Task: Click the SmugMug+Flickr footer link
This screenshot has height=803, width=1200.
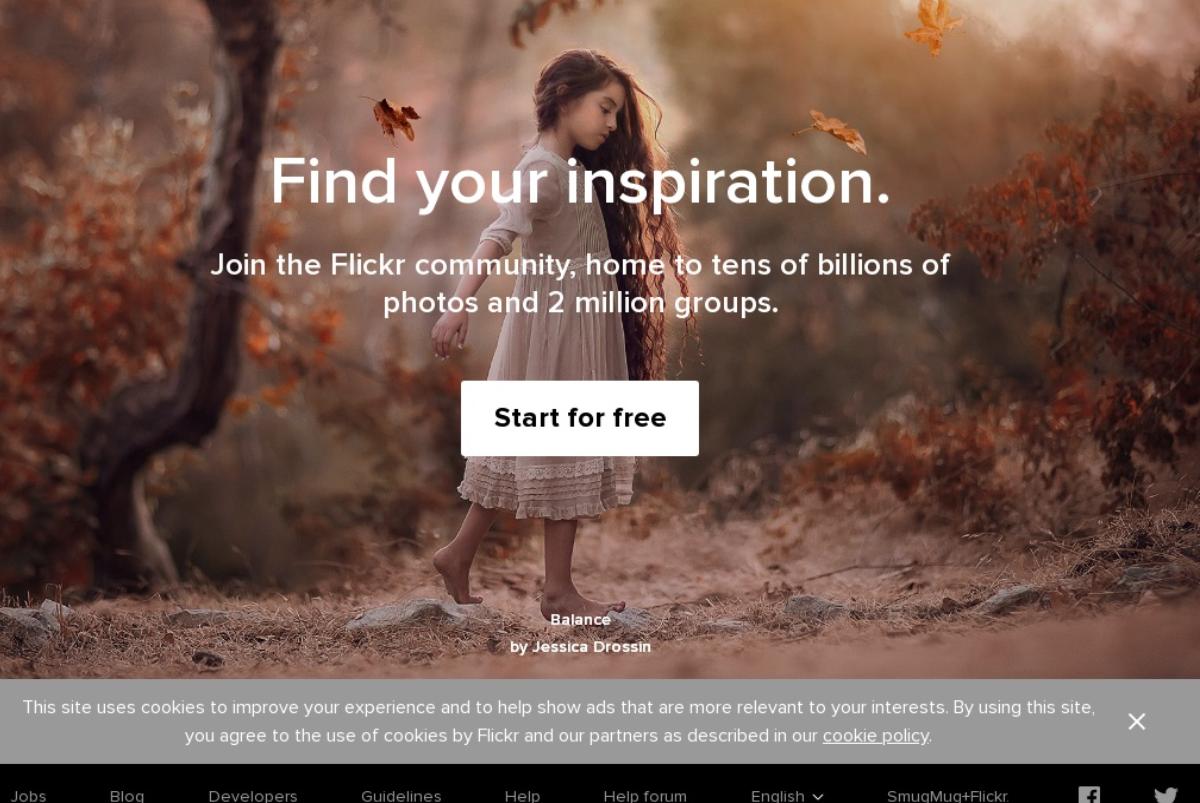Action: click(x=948, y=796)
